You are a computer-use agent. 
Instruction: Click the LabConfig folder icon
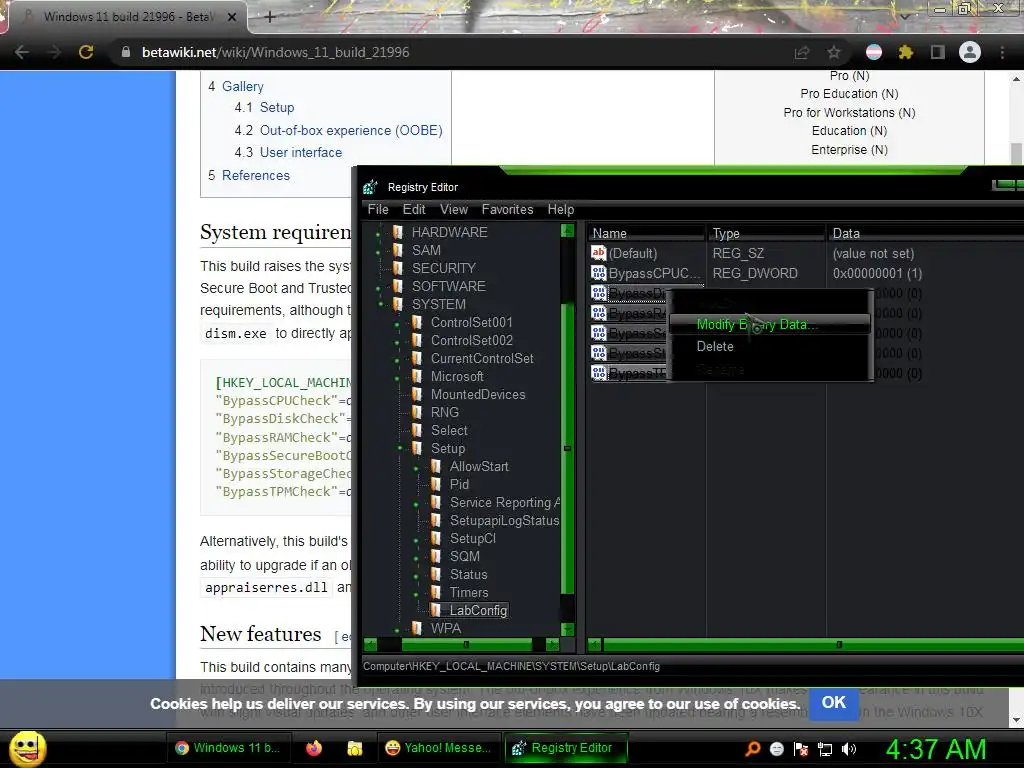[435, 611]
